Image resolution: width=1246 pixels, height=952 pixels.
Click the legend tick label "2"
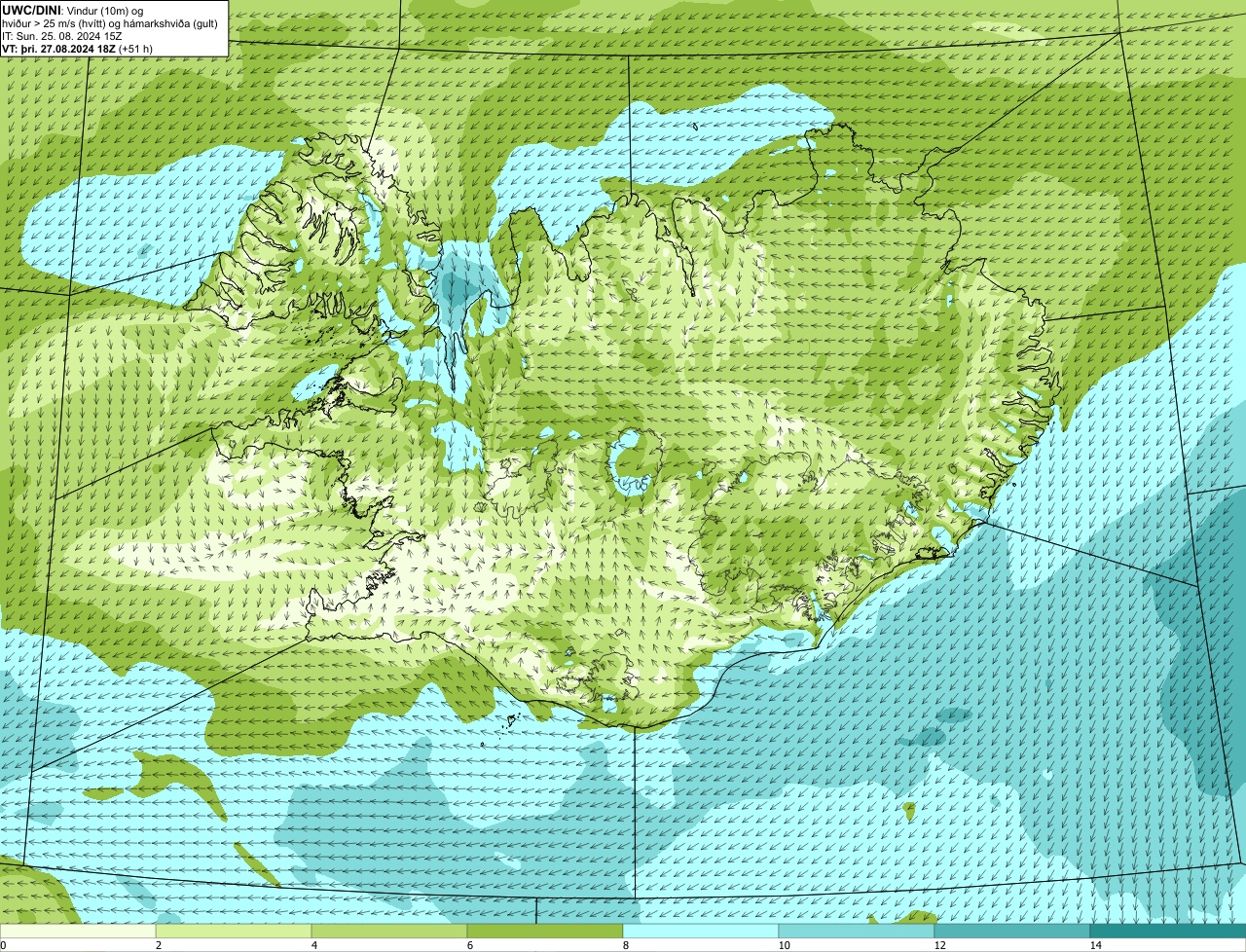[x=158, y=945]
